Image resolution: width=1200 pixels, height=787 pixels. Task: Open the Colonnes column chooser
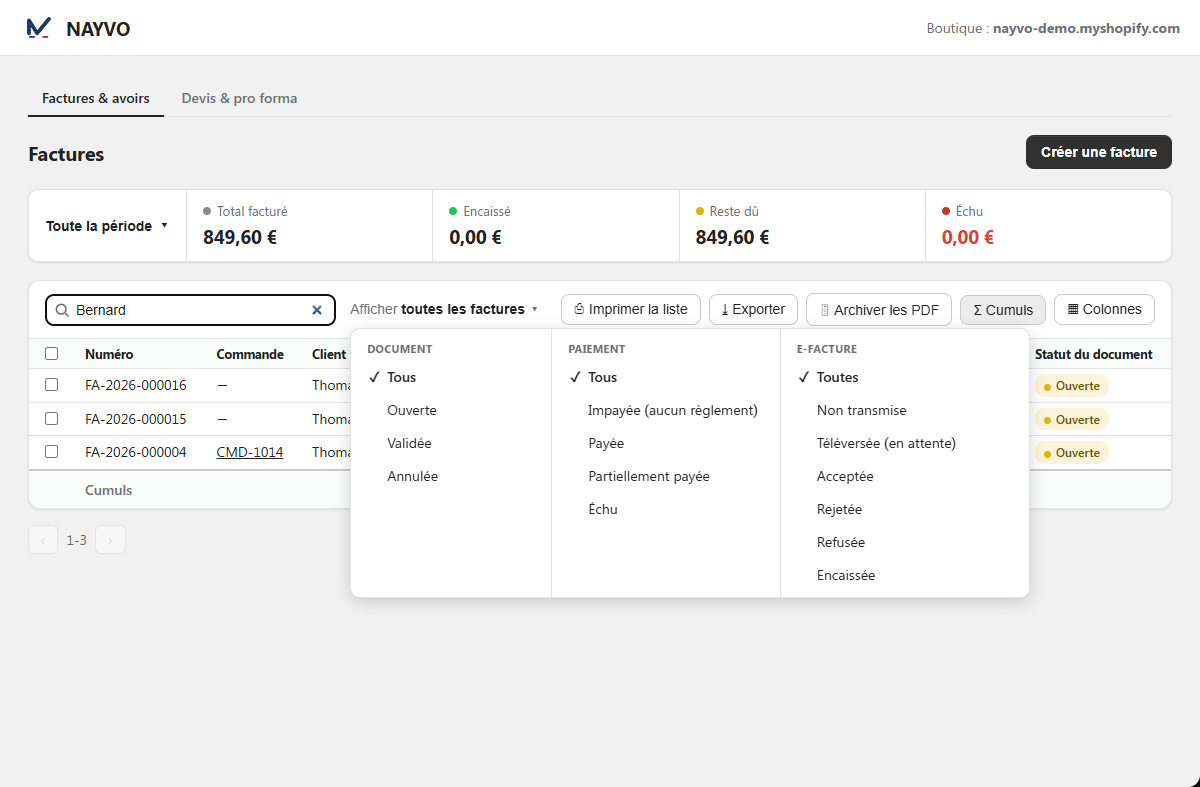coord(1105,310)
